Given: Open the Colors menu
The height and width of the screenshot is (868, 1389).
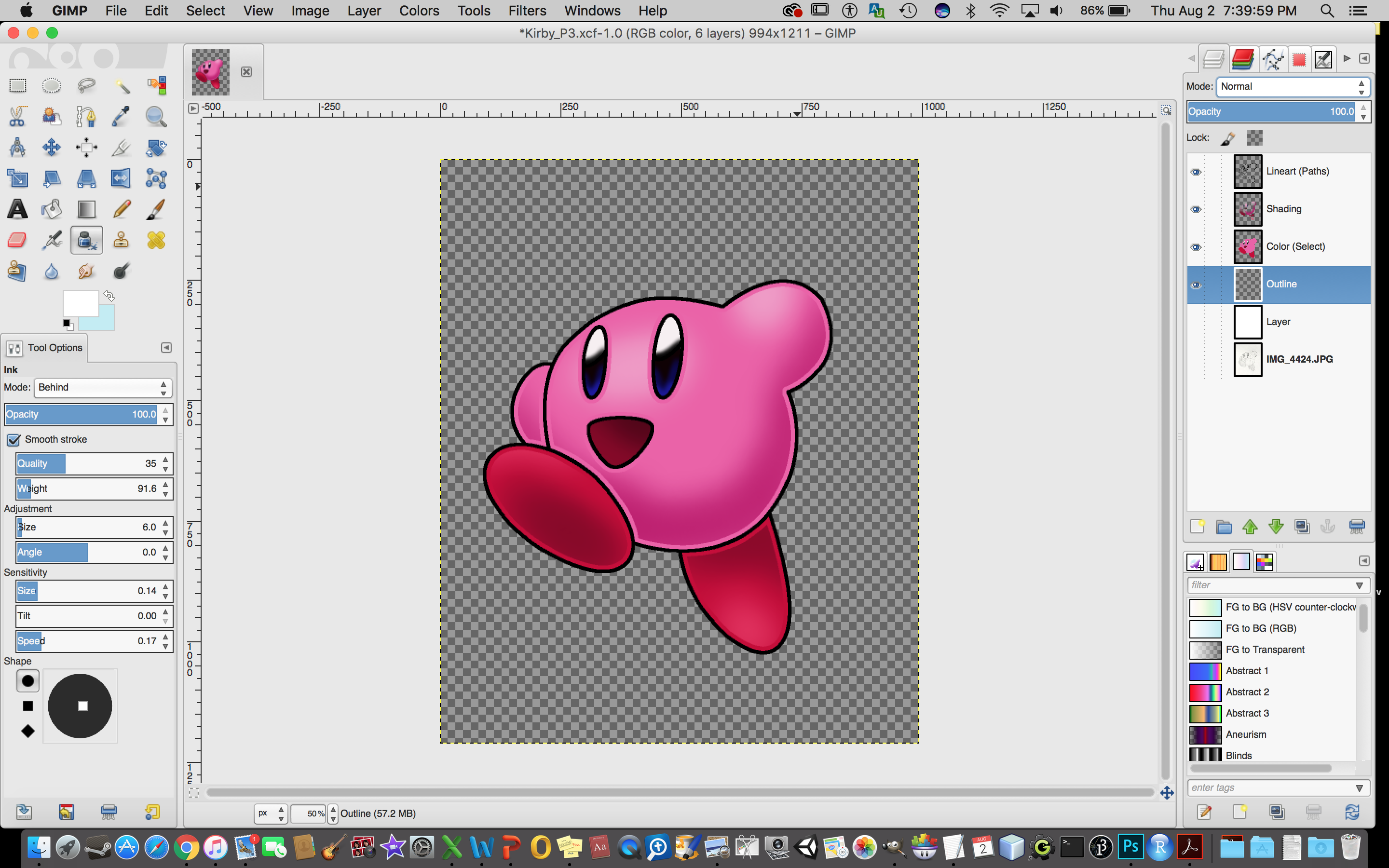Looking at the screenshot, I should tap(419, 11).
